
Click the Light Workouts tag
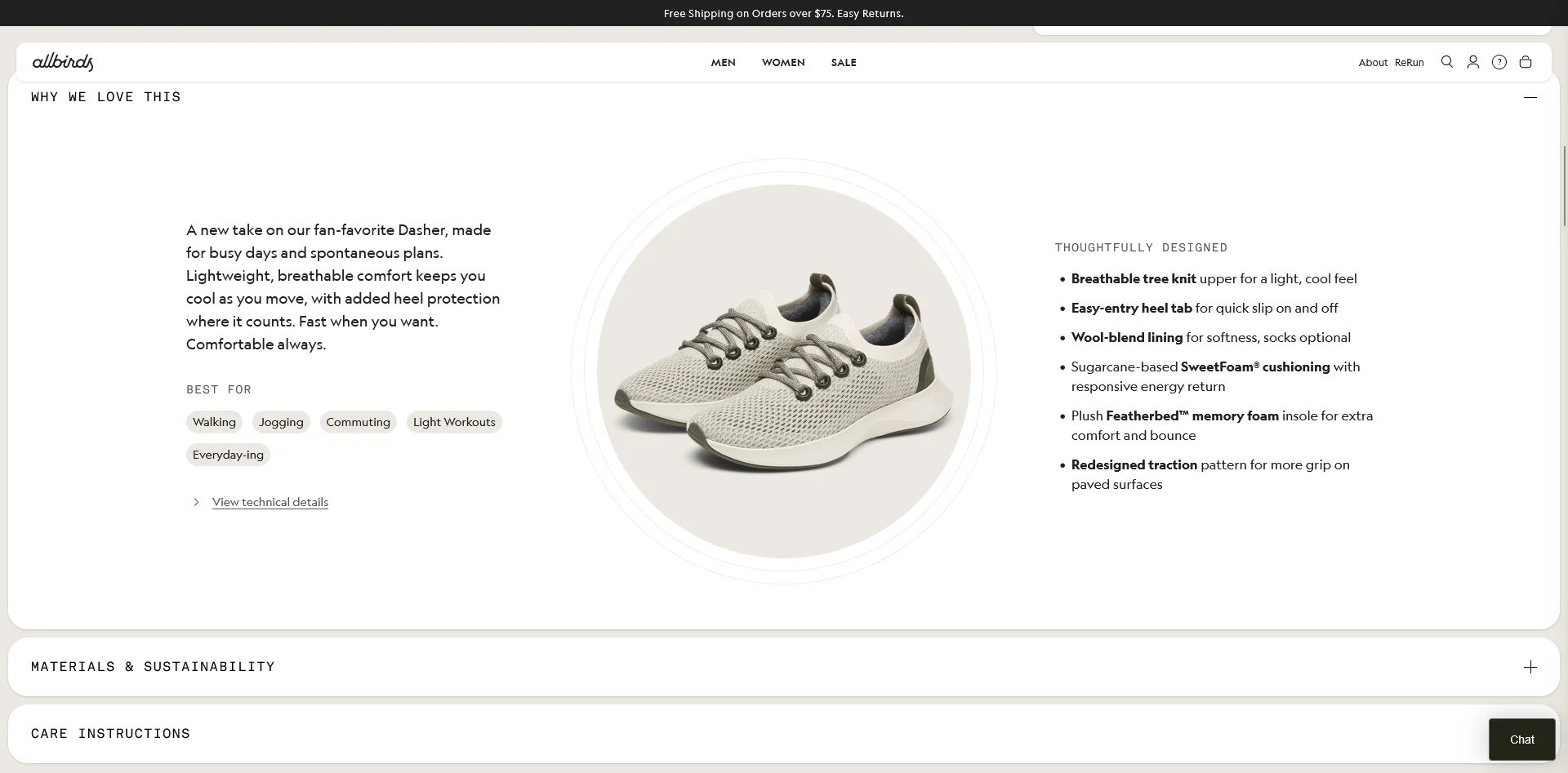pyautogui.click(x=454, y=422)
